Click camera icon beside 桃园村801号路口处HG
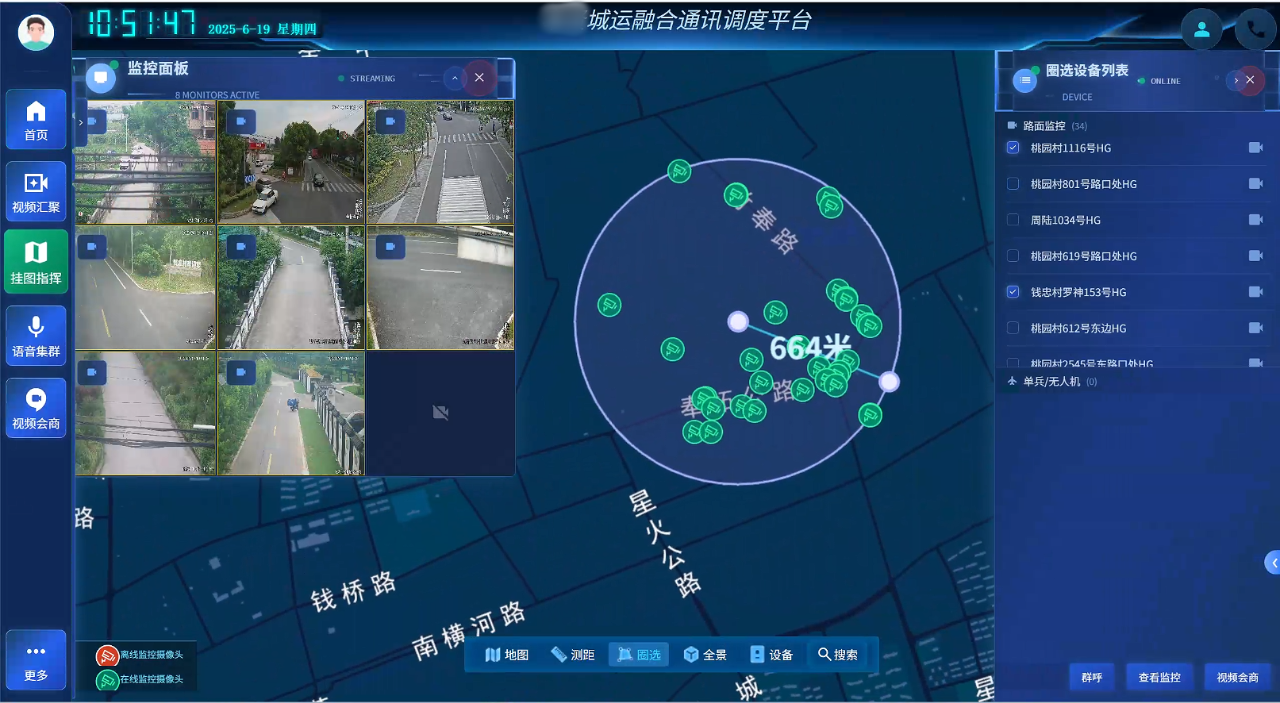 pyautogui.click(x=1255, y=184)
